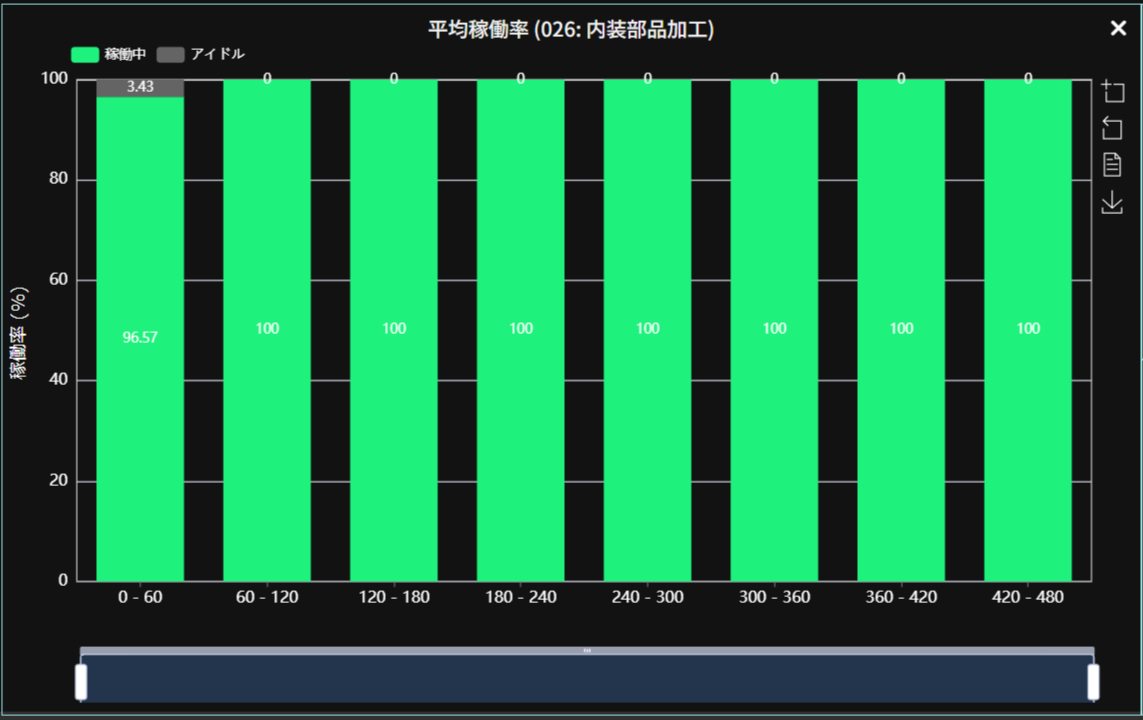Image resolution: width=1143 pixels, height=720 pixels.
Task: Activate the area zoom tool icon
Action: pyautogui.click(x=1112, y=92)
